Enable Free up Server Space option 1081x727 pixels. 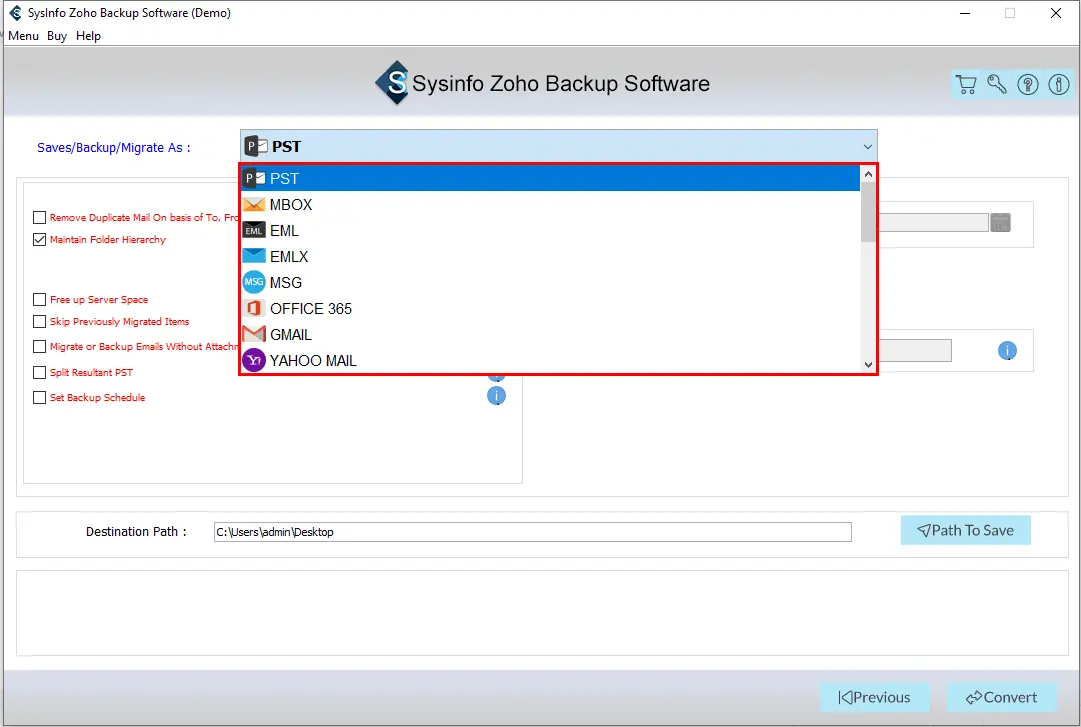[39, 300]
